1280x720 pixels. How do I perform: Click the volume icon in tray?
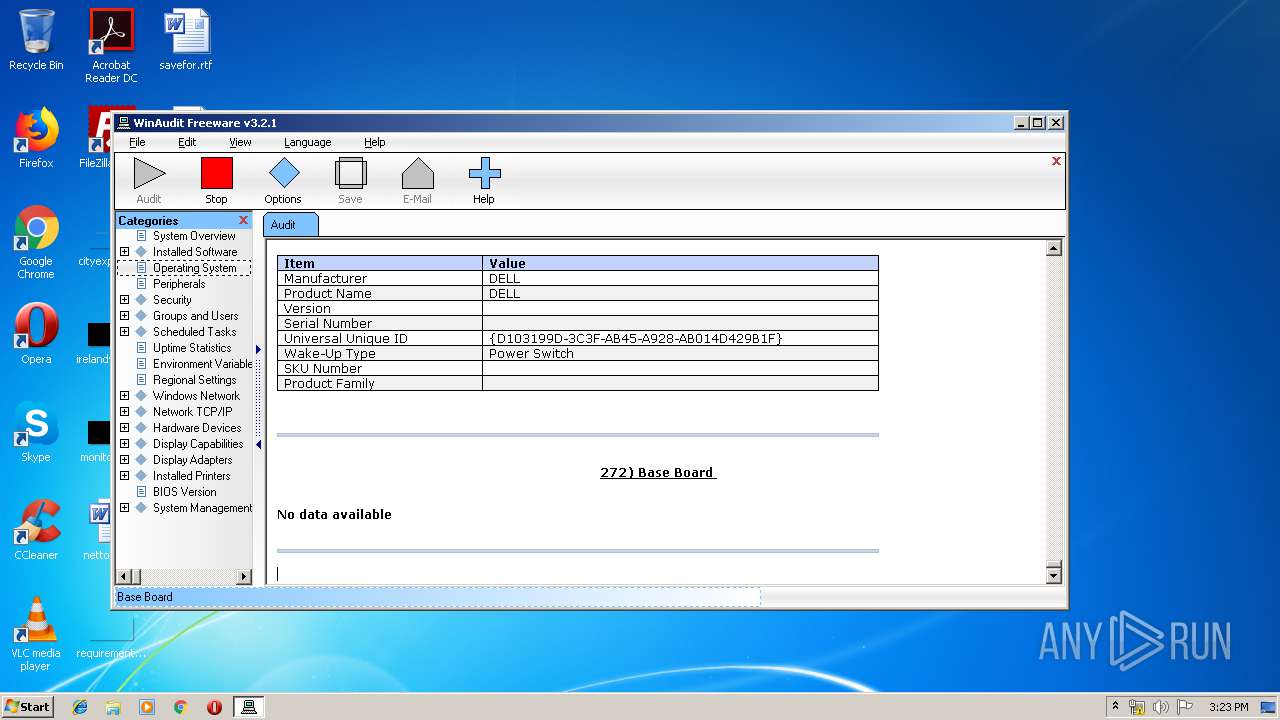[1161, 707]
